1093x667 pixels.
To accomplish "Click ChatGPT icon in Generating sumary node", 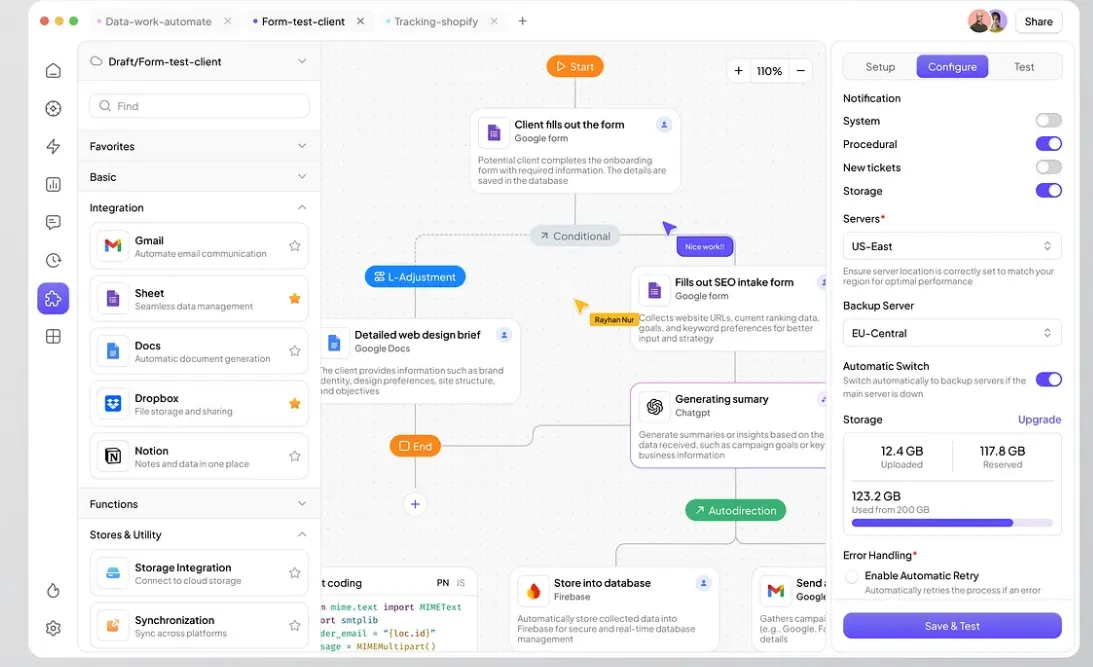I will coord(655,406).
